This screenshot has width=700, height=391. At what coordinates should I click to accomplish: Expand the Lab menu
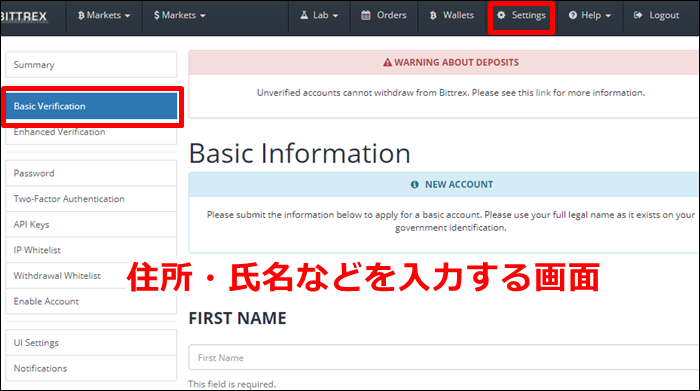pyautogui.click(x=319, y=16)
